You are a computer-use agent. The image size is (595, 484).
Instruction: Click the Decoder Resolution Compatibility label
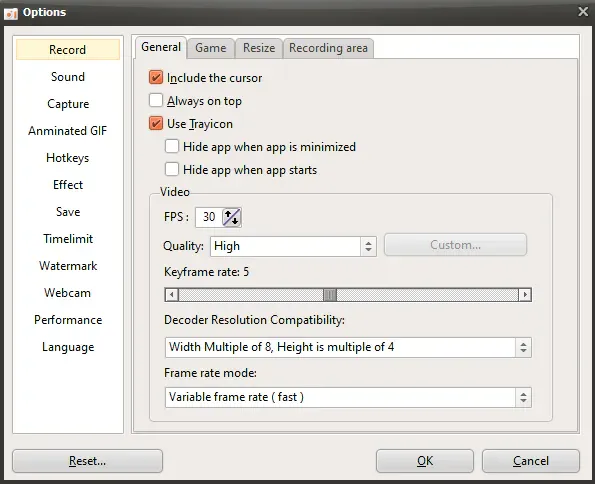pyautogui.click(x=254, y=320)
